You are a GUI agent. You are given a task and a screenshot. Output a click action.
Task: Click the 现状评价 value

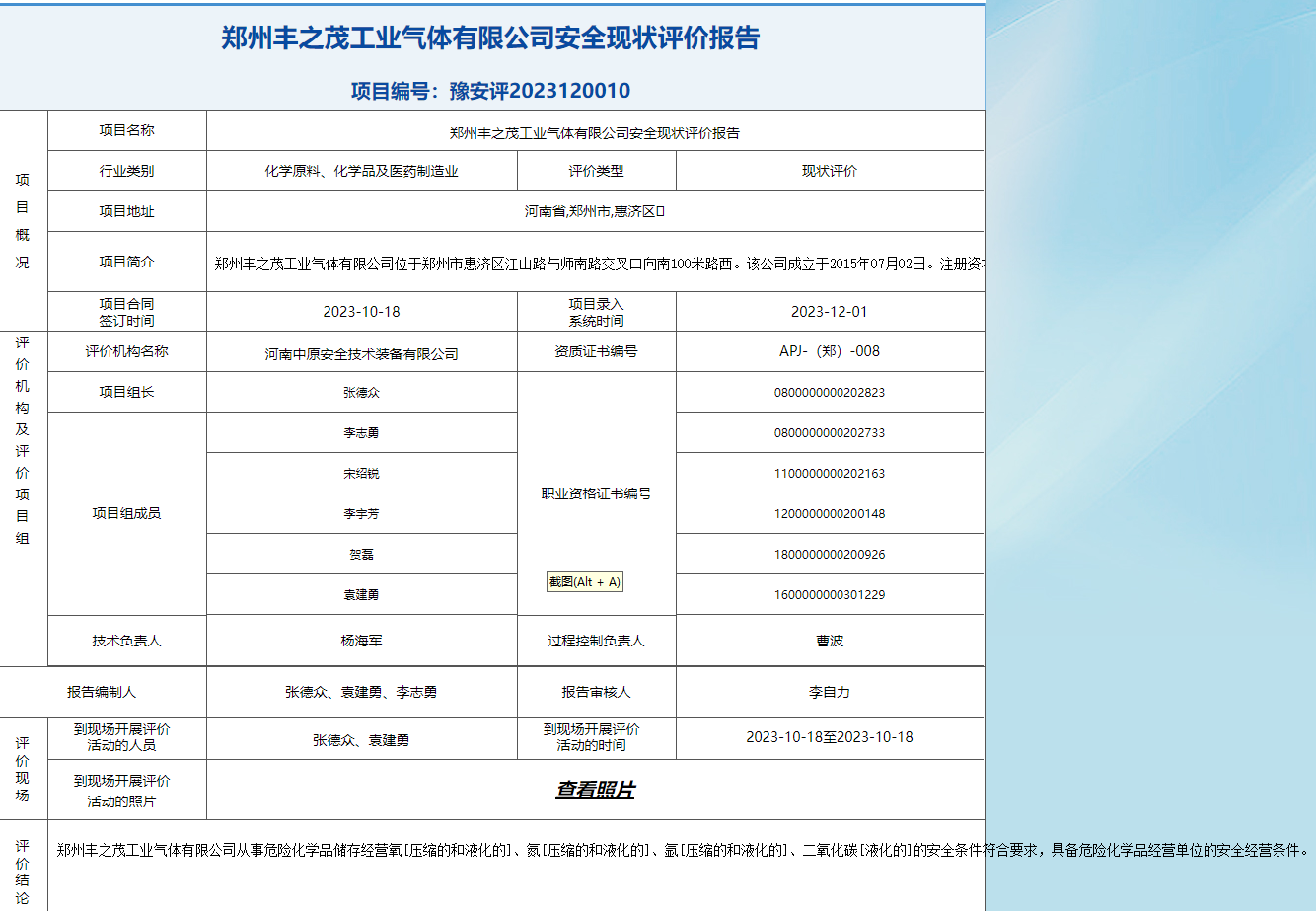coord(830,171)
